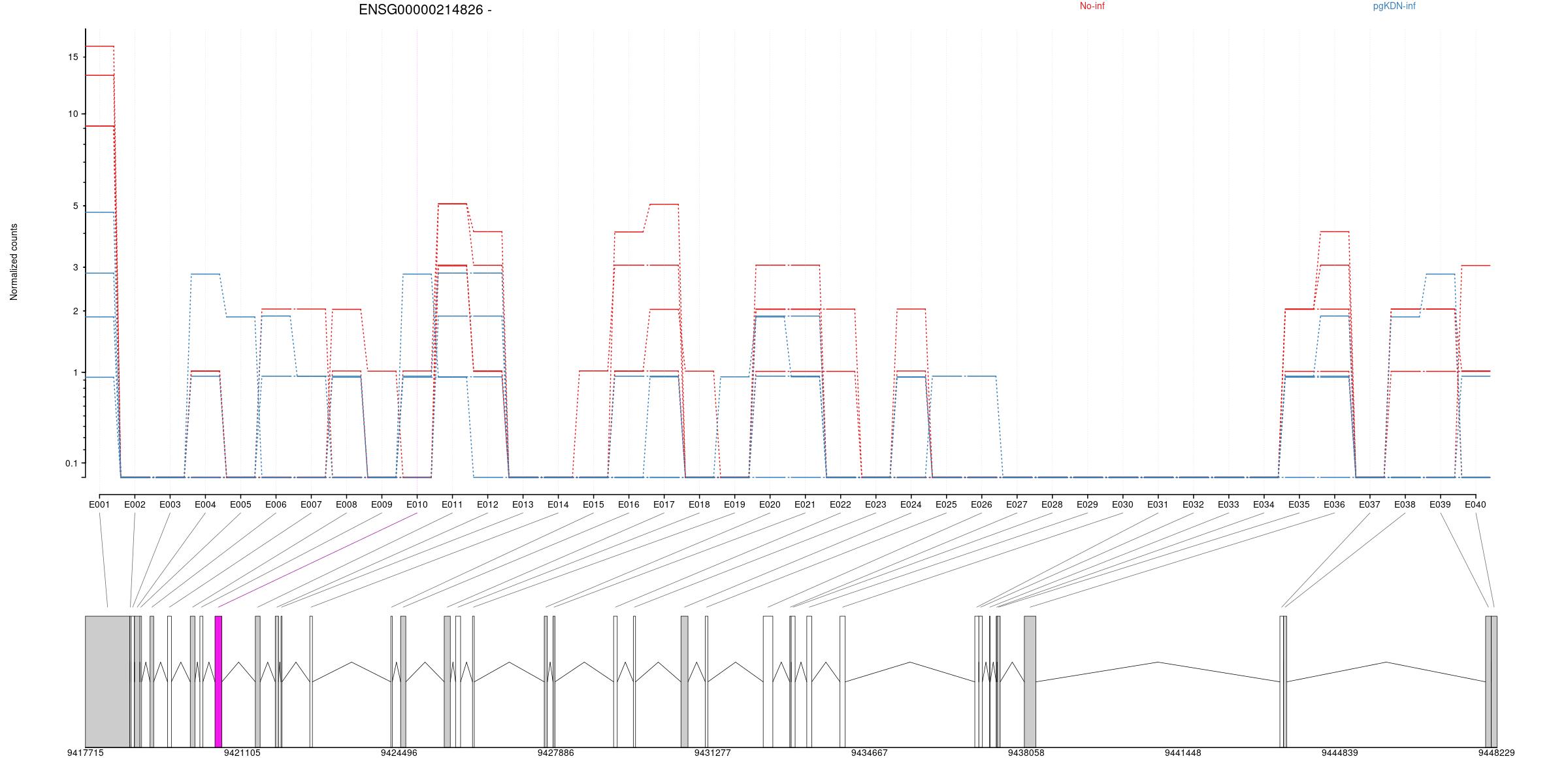Click exon label E035
The image size is (1568, 784).
coord(1299,504)
